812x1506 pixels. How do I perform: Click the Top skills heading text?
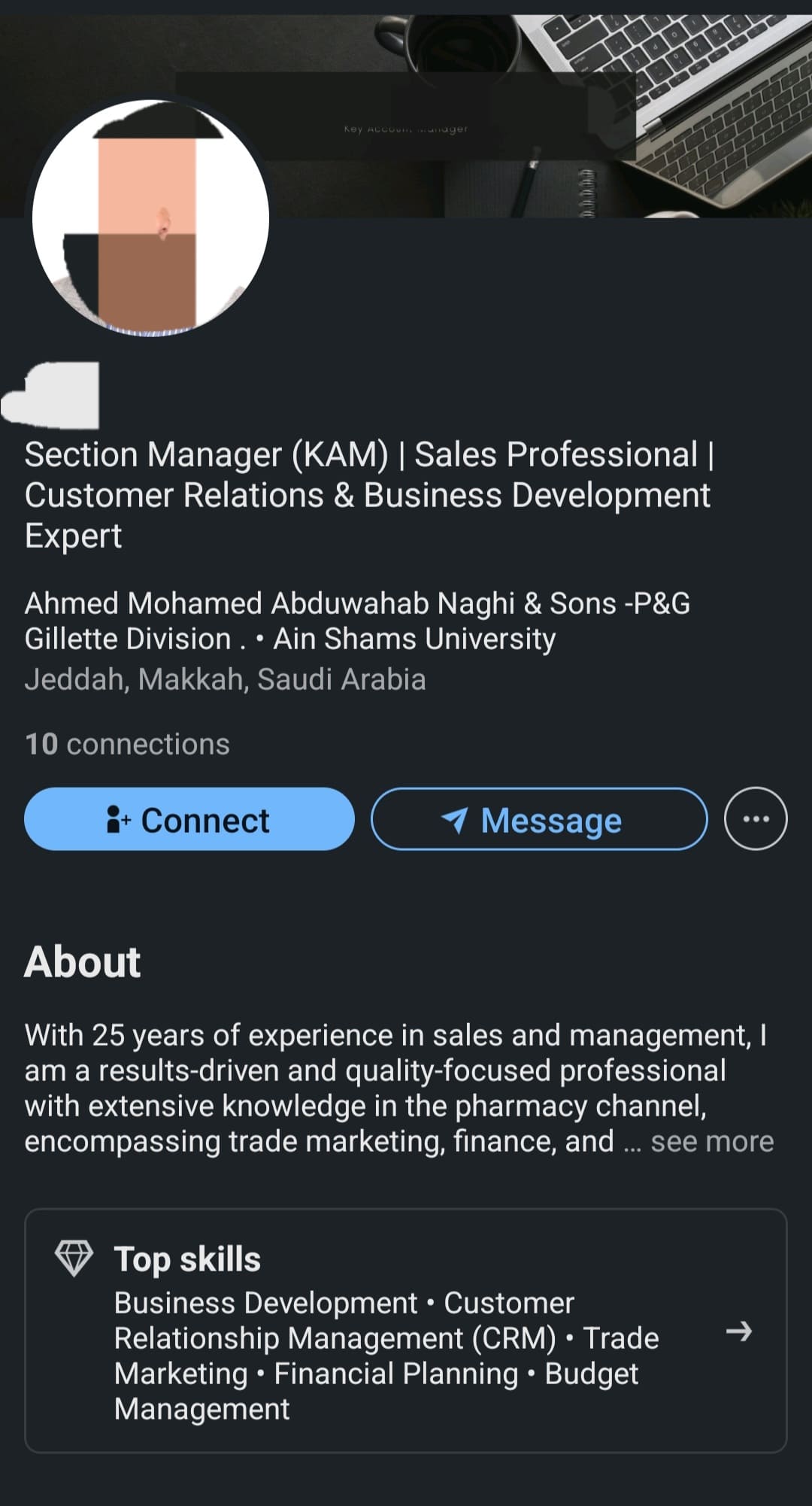click(187, 1259)
